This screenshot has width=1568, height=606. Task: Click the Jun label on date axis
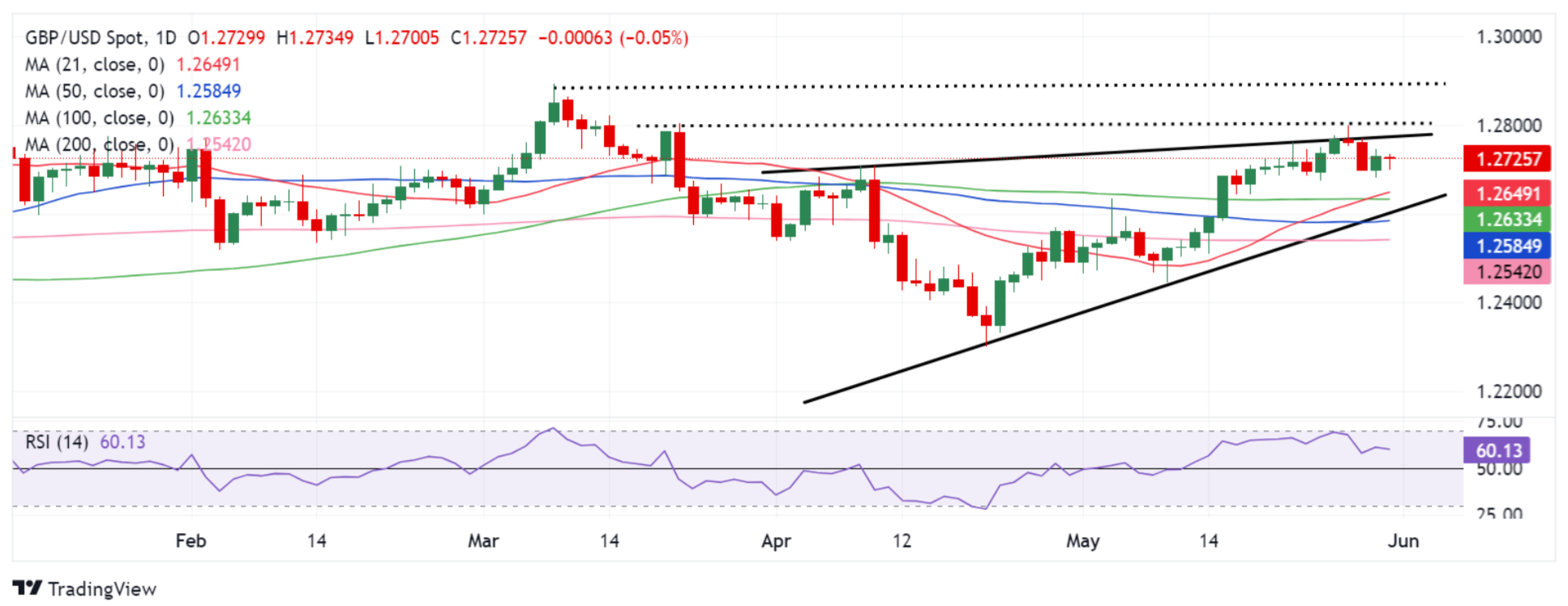click(1403, 541)
